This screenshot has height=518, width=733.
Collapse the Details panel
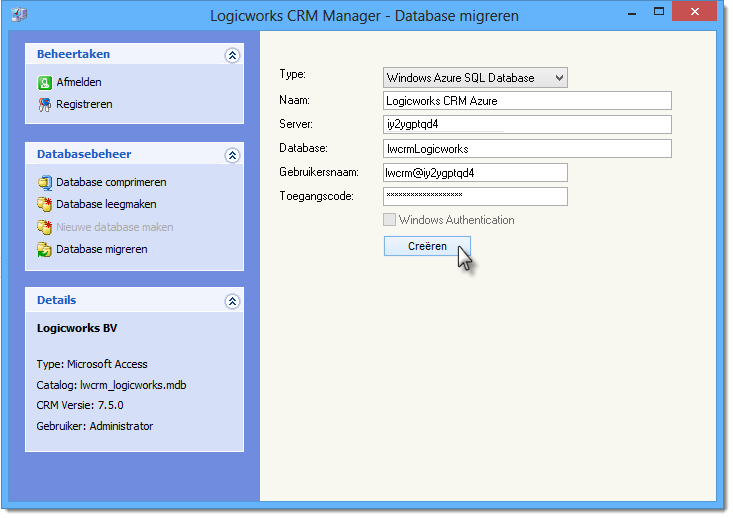point(232,301)
